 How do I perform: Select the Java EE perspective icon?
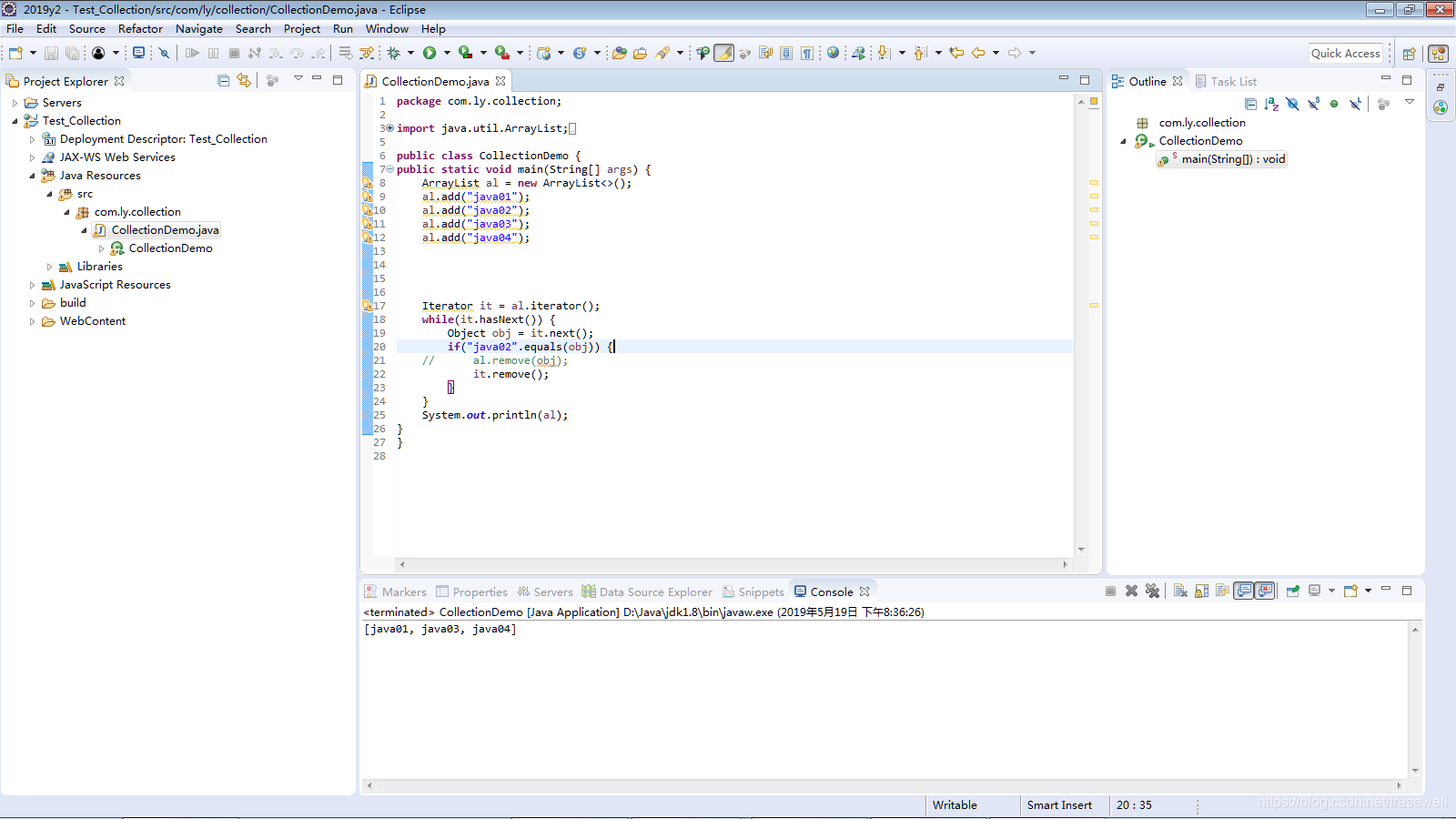pos(1438,54)
